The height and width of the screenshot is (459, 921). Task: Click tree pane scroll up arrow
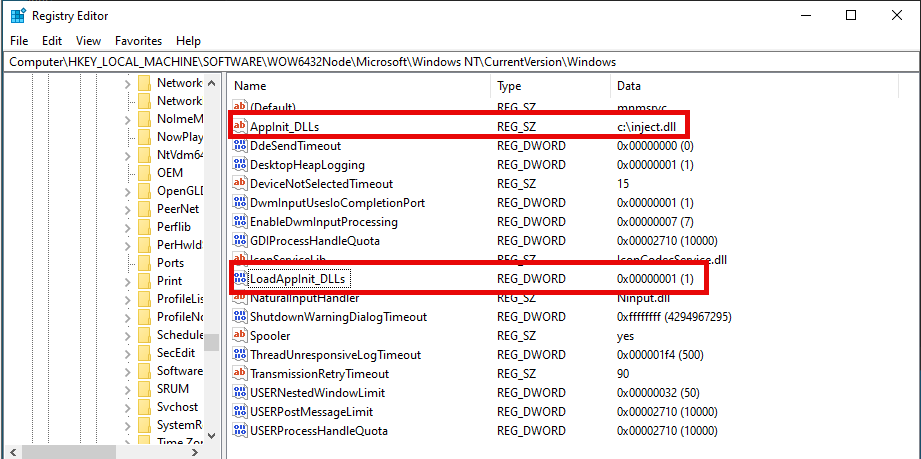click(212, 83)
